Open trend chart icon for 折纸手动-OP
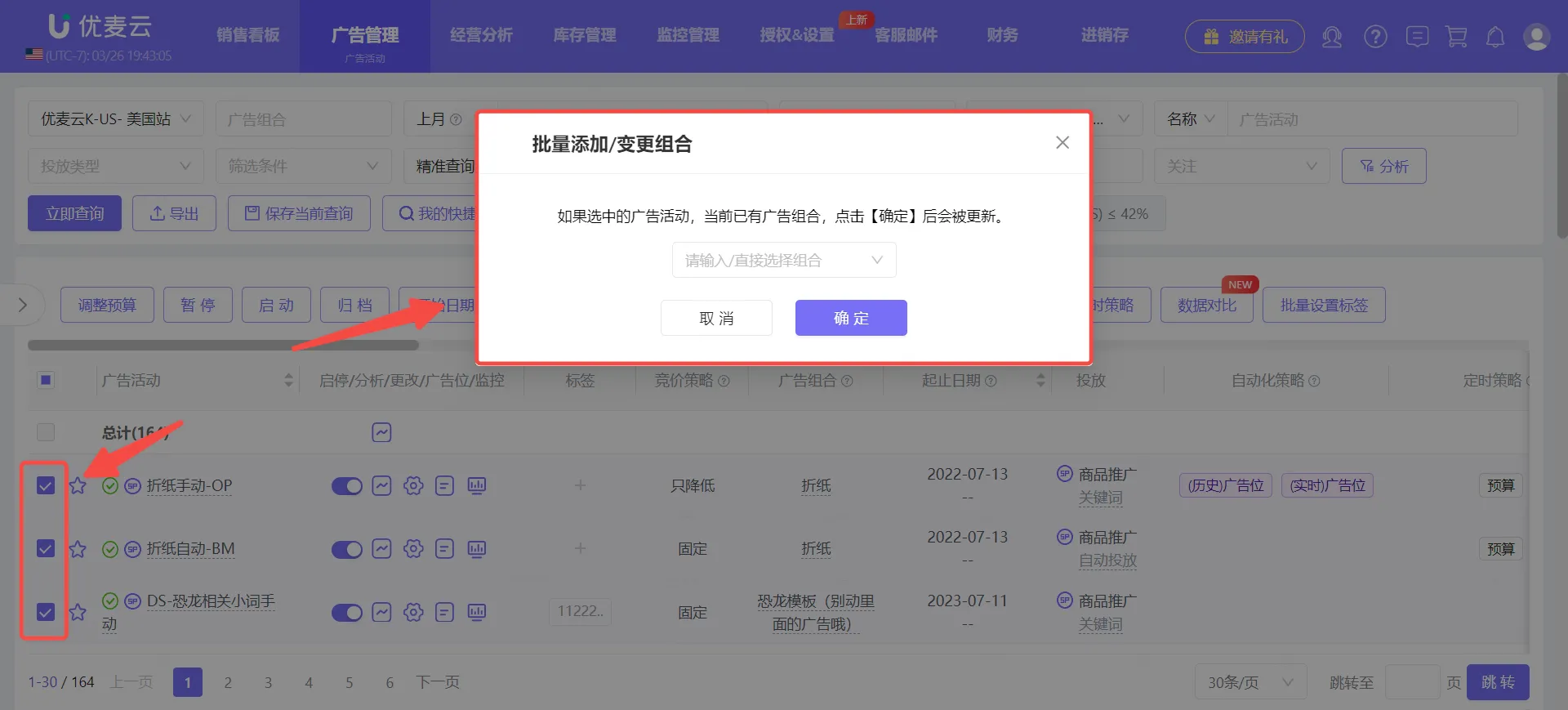This screenshot has height=710, width=1568. click(381, 485)
